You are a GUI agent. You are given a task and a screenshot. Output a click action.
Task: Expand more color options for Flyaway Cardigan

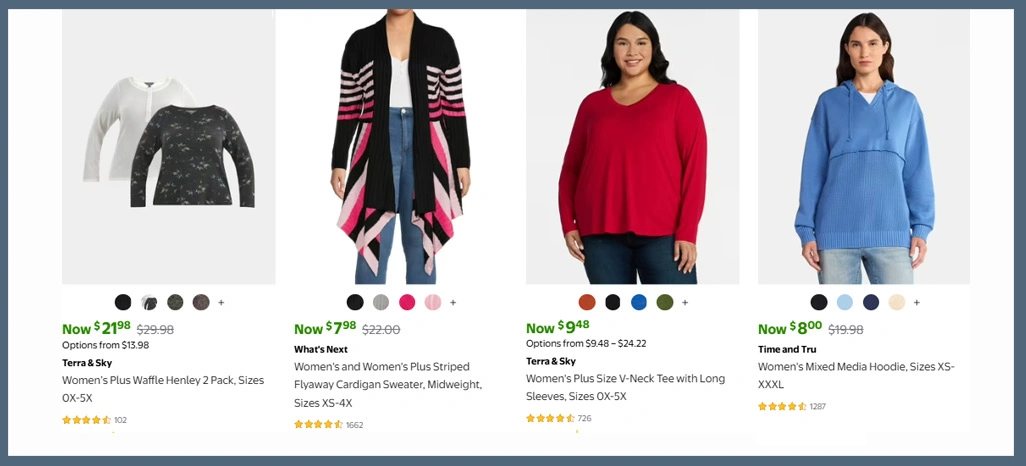453,302
